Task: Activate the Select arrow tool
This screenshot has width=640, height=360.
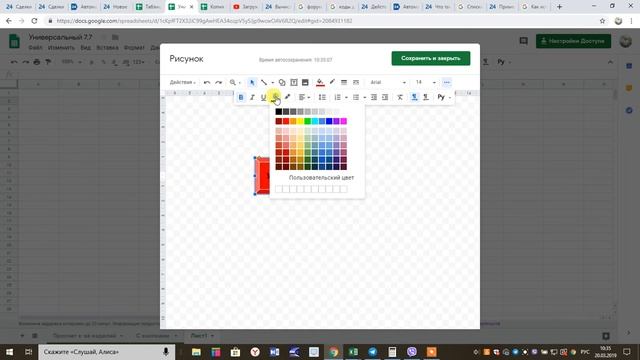Action: click(x=252, y=82)
